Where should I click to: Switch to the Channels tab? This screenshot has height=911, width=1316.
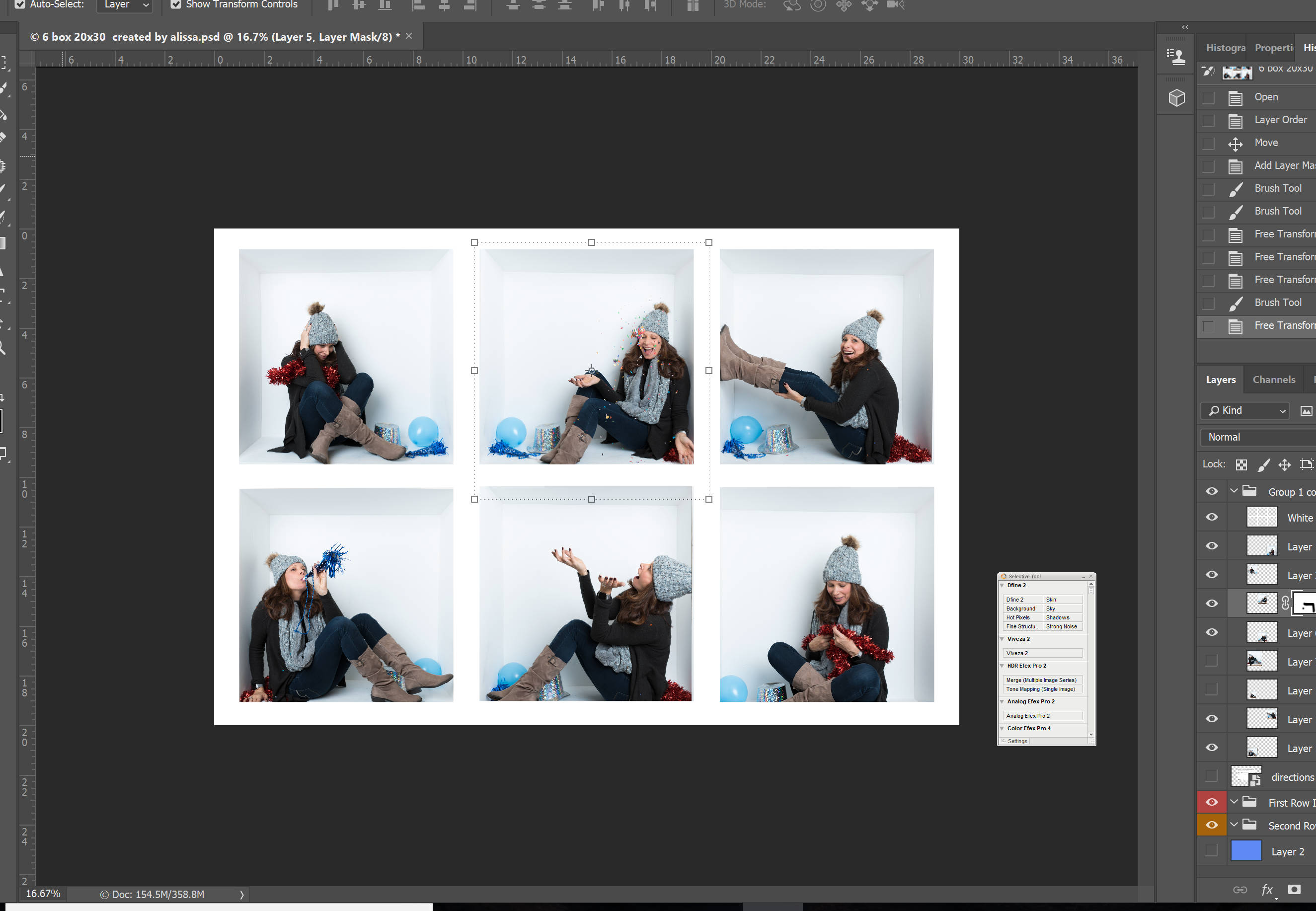coord(1274,380)
